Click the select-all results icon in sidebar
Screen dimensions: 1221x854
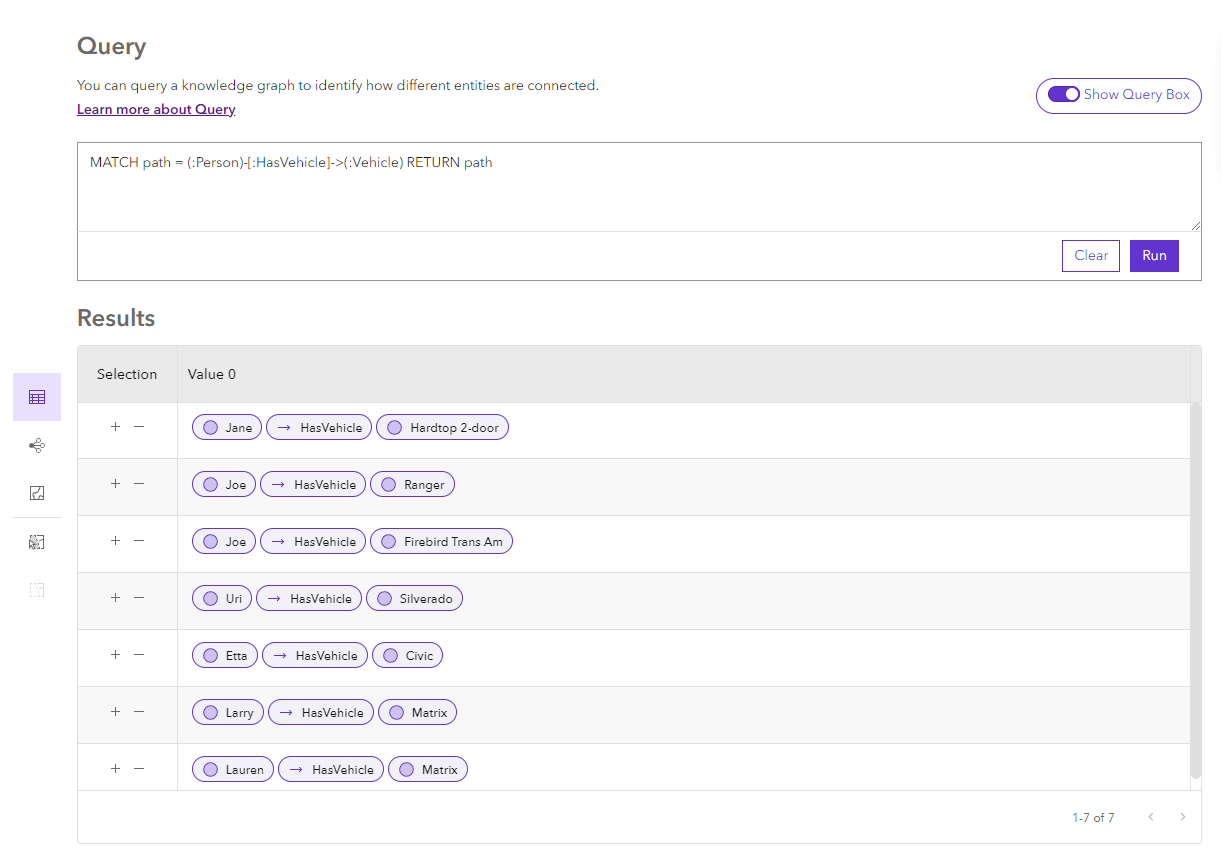point(37,542)
